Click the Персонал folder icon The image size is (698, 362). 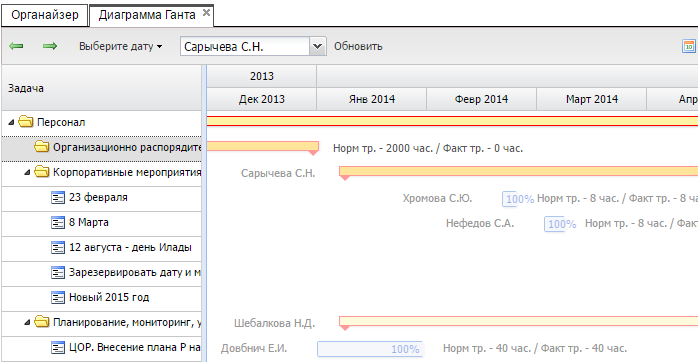[26, 122]
